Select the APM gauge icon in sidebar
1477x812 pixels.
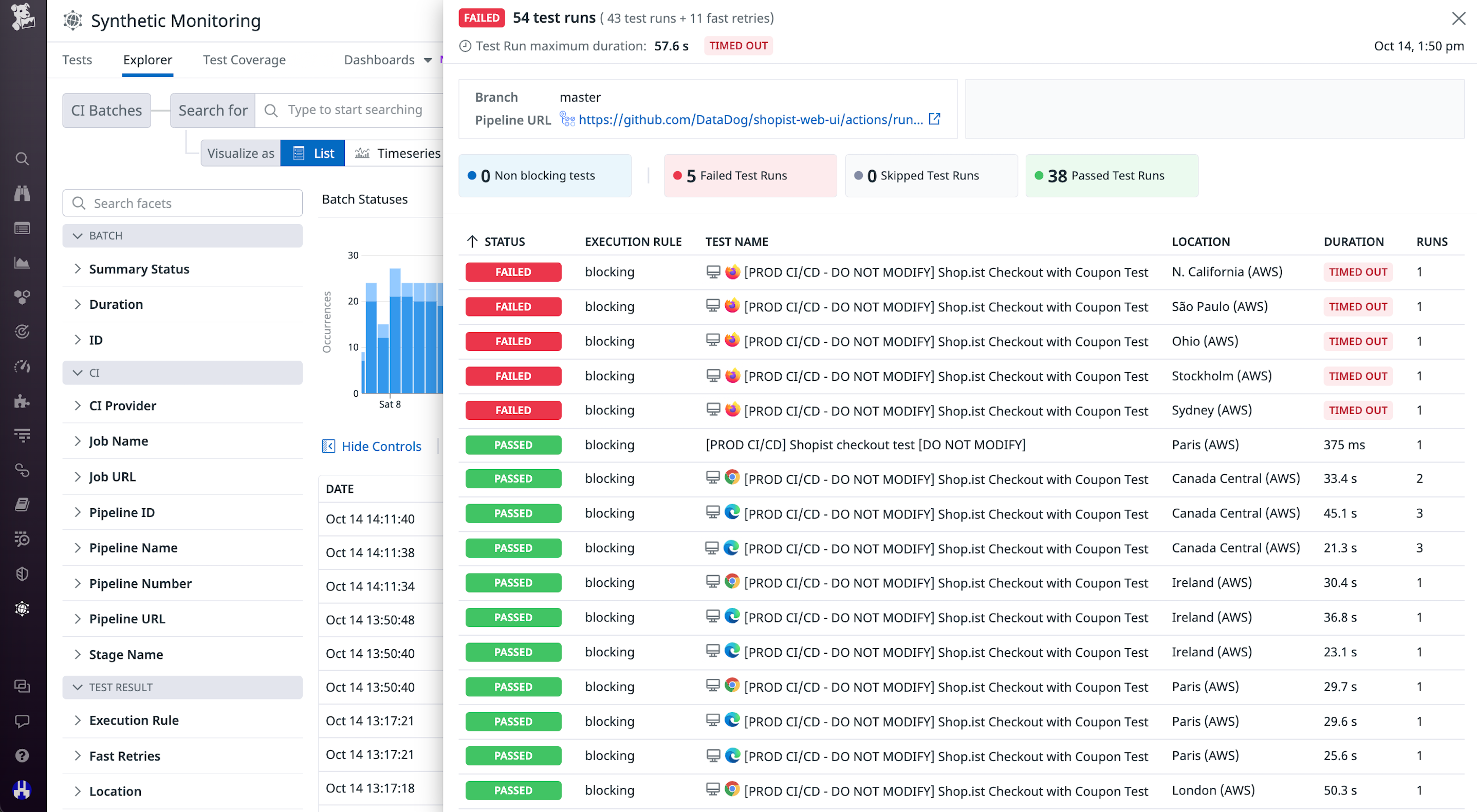coord(23,366)
